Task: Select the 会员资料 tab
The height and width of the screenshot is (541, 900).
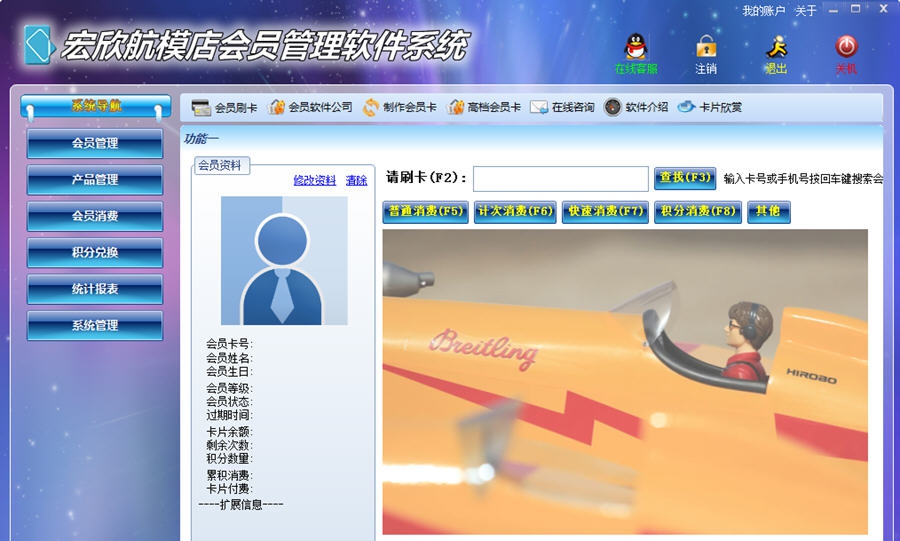Action: [x=221, y=166]
